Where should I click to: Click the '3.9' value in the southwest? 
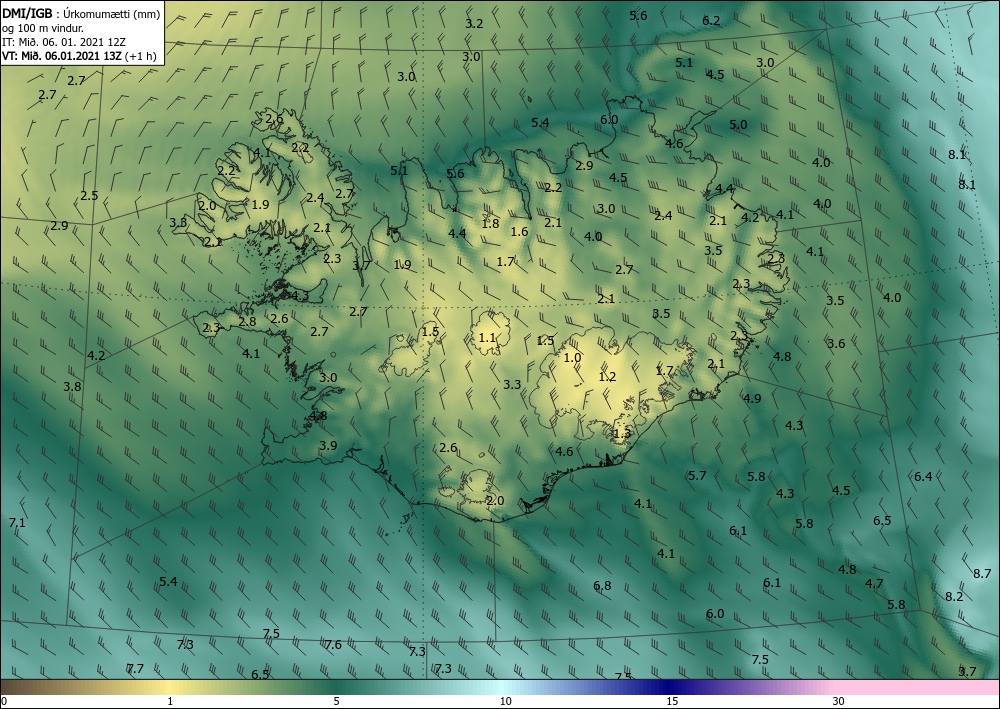[x=328, y=445]
